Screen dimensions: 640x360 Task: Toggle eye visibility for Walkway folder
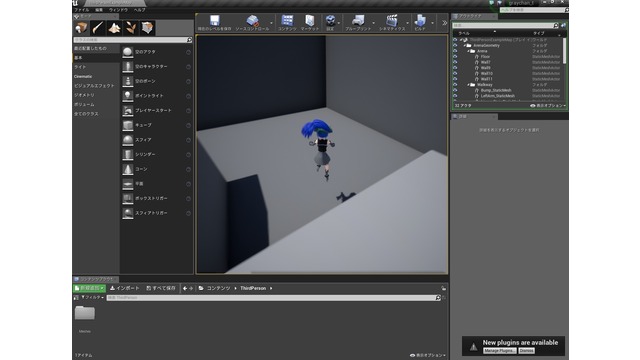[x=455, y=85]
